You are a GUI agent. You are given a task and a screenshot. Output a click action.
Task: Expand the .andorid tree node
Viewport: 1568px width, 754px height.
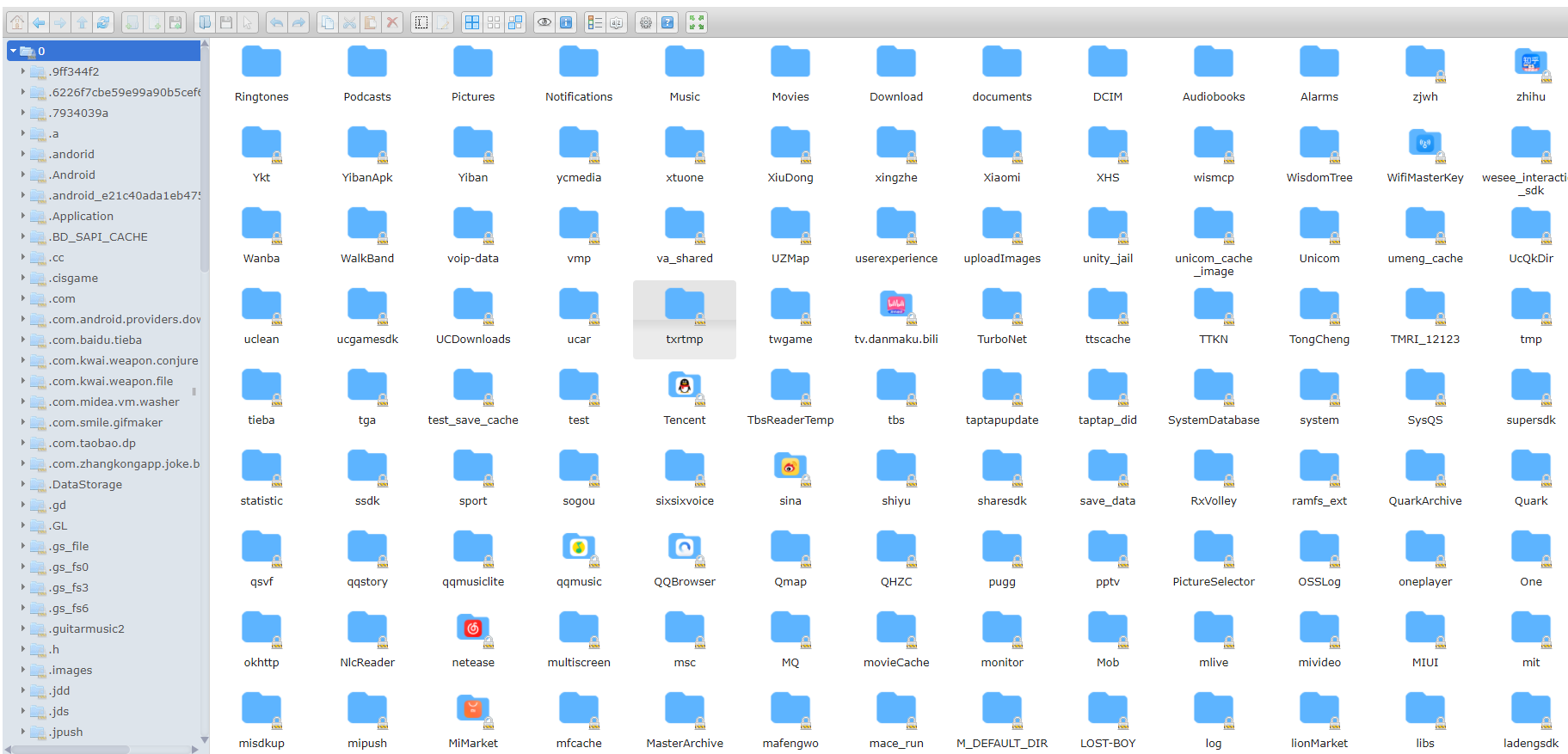coord(23,154)
